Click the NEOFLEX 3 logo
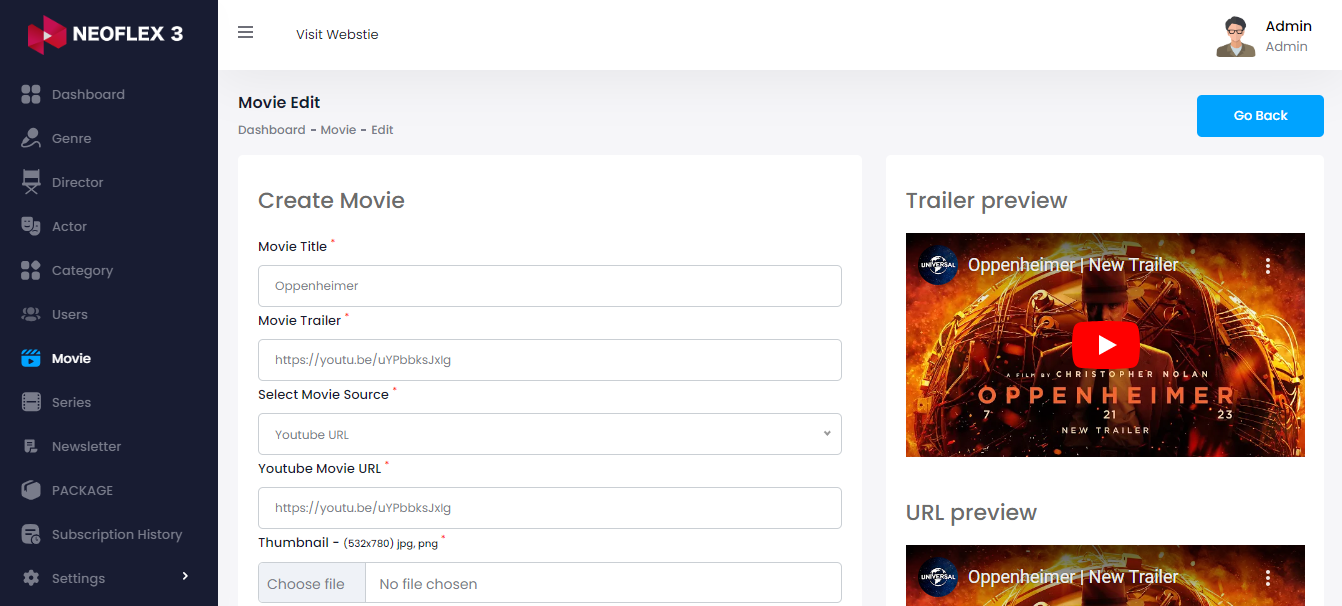The image size is (1342, 606). click(105, 33)
